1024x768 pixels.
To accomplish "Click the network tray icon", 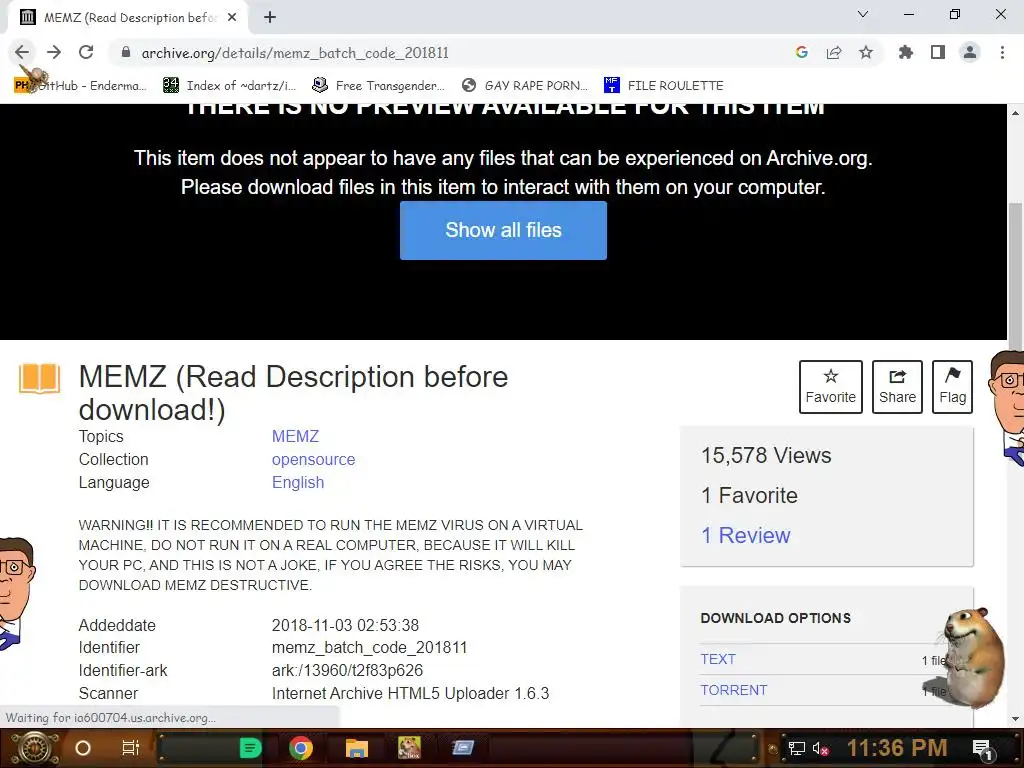I will 796,748.
